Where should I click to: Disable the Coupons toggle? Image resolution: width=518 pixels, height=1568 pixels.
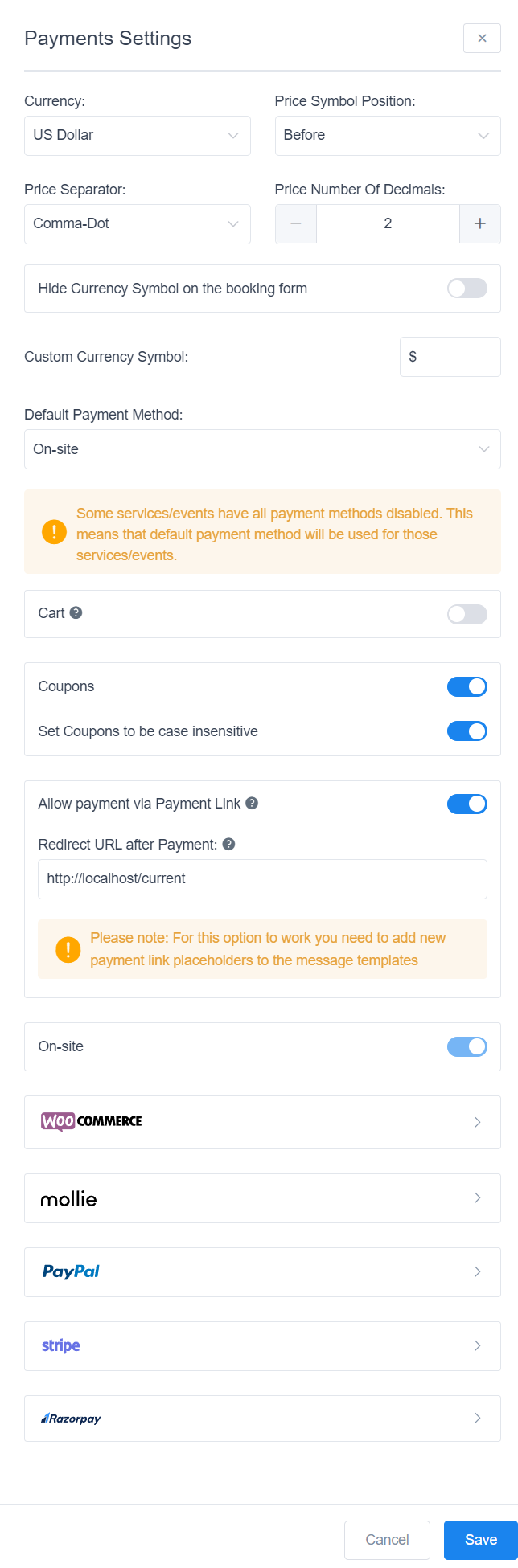467,686
